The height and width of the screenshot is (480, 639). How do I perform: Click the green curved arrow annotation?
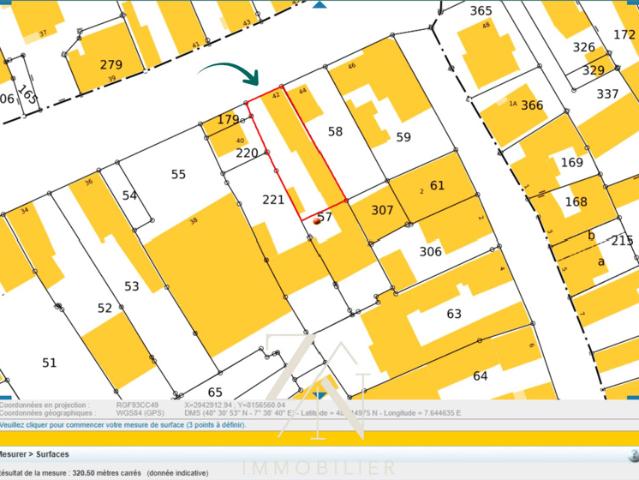coord(230,73)
